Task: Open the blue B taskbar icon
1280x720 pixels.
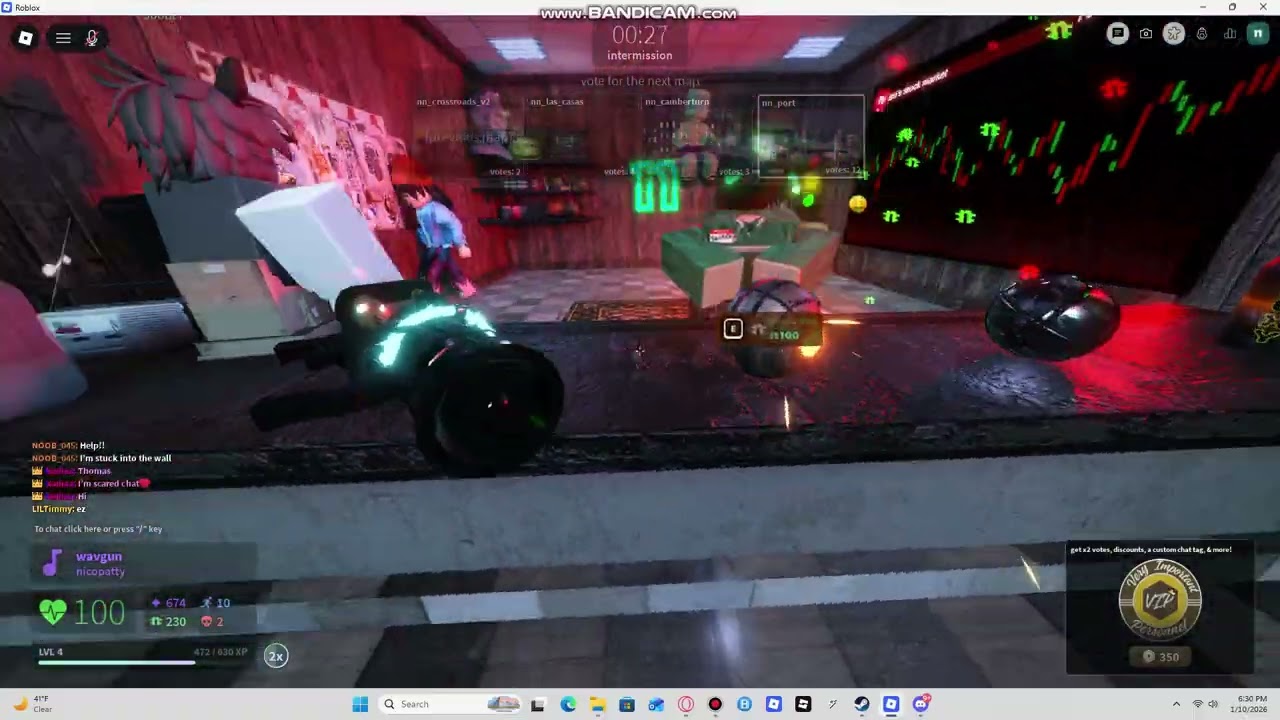Action: (744, 704)
